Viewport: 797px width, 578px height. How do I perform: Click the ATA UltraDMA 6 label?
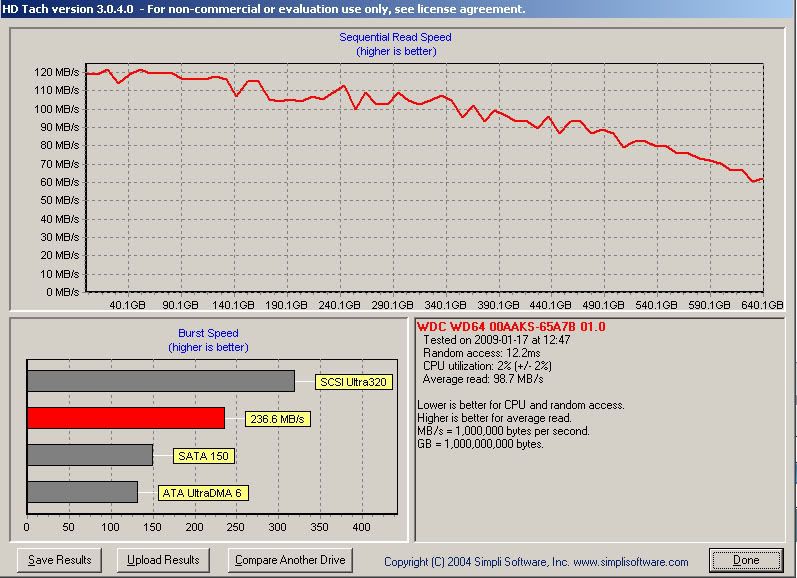click(x=200, y=492)
